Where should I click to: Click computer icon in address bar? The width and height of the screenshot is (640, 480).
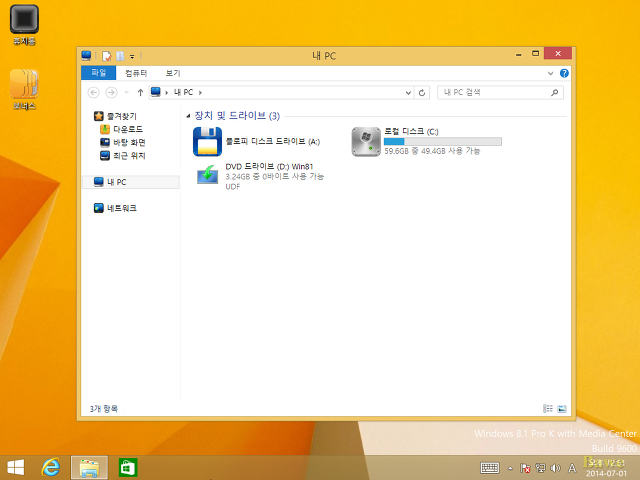tap(156, 92)
